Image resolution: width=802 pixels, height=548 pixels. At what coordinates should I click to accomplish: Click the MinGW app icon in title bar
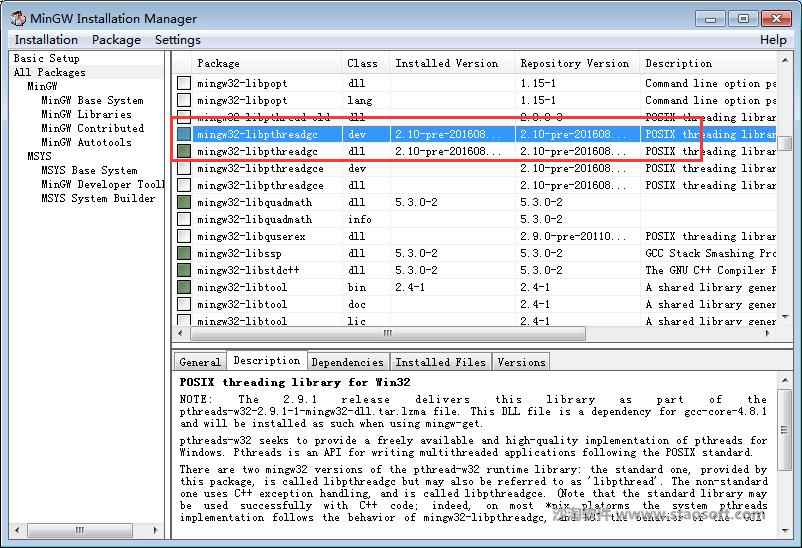point(18,18)
